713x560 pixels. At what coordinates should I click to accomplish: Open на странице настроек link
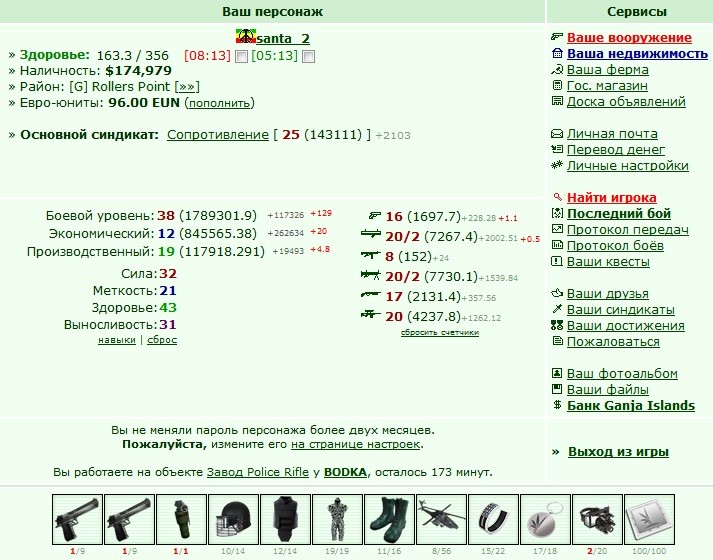355,444
